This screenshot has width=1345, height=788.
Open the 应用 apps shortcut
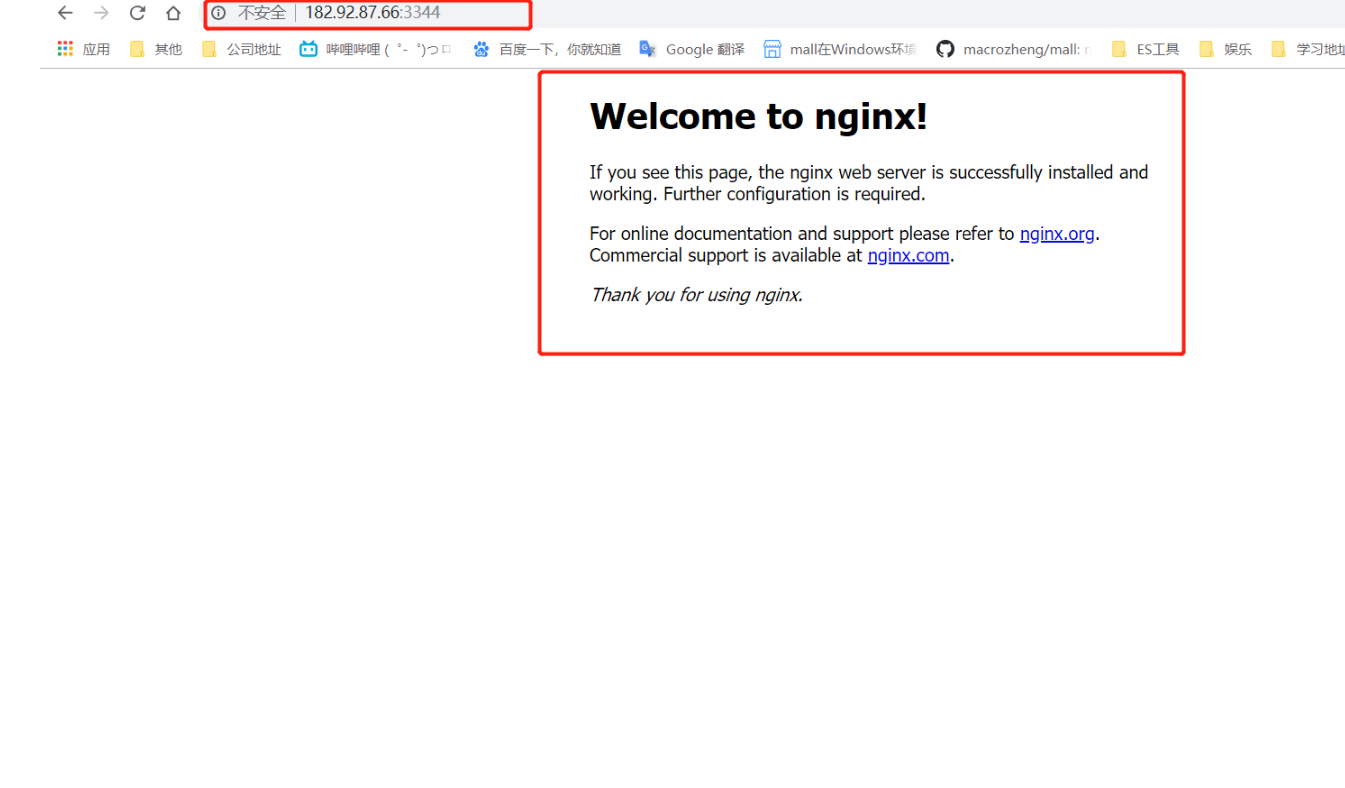pos(84,49)
